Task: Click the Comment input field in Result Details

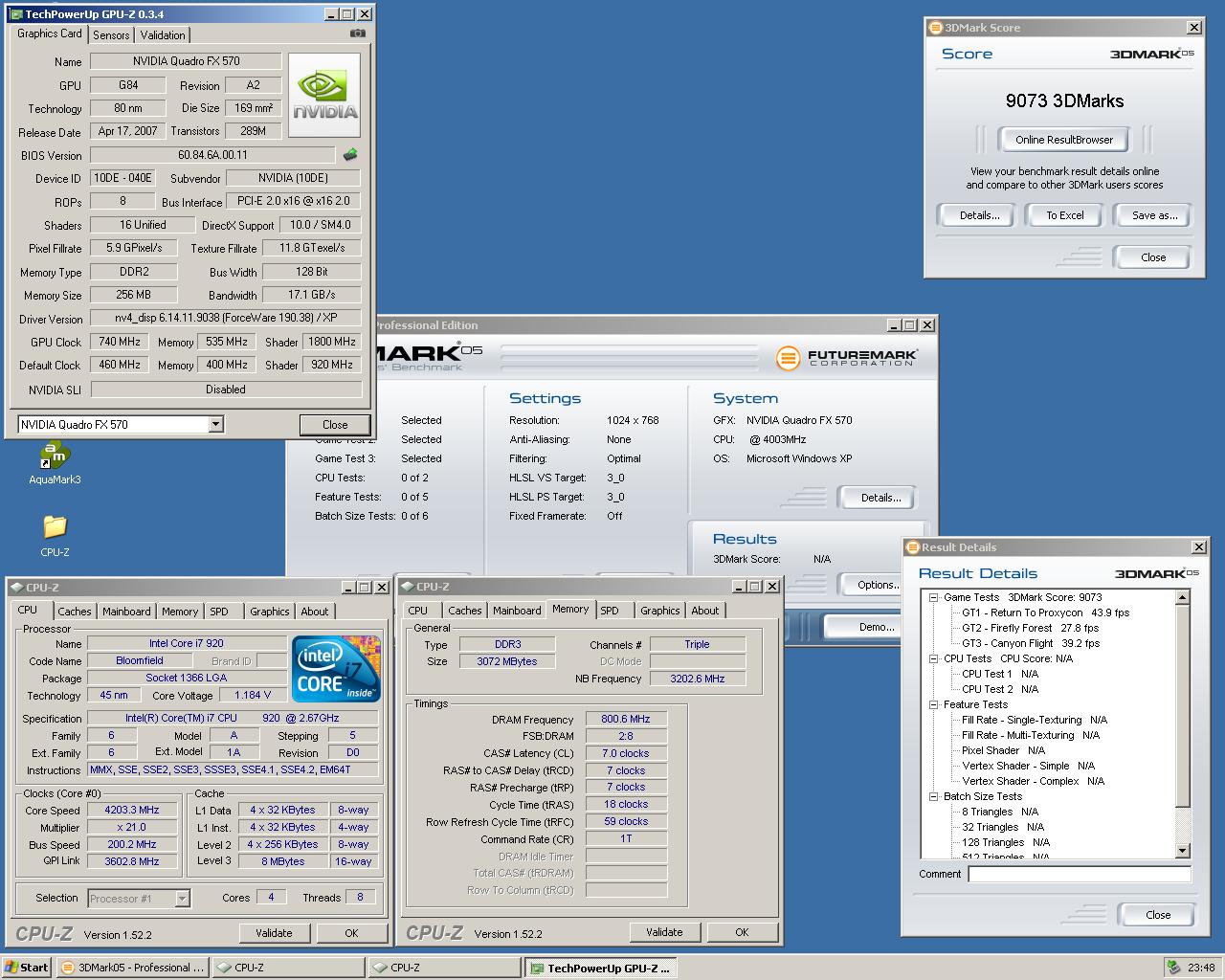Action: [x=1080, y=874]
